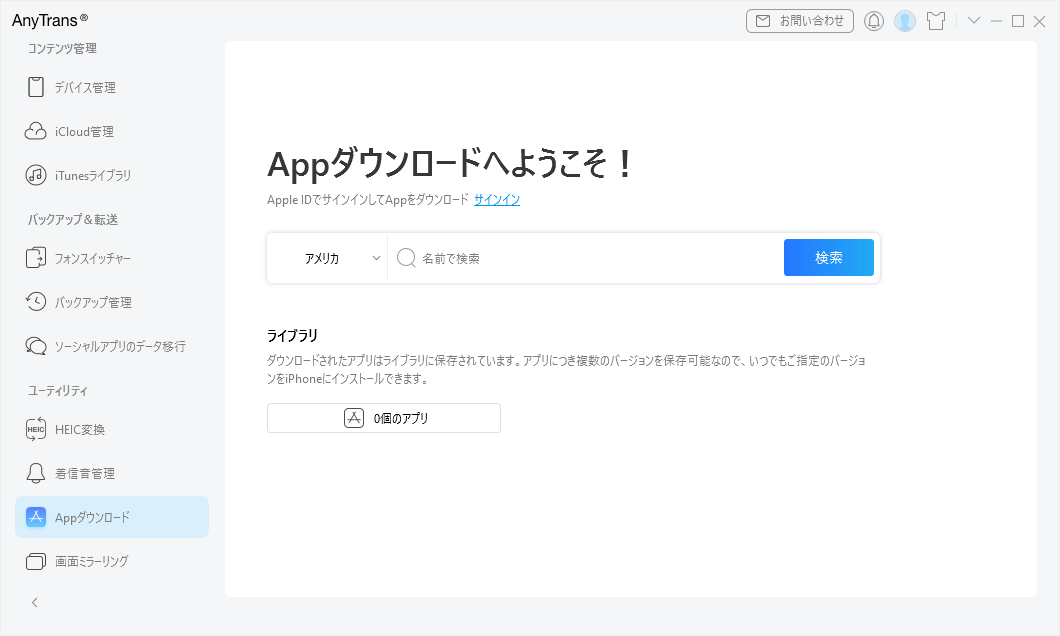Viewport: 1060px width, 636px height.
Task: Collapse the sidebar with left arrow
Action: coord(34,602)
